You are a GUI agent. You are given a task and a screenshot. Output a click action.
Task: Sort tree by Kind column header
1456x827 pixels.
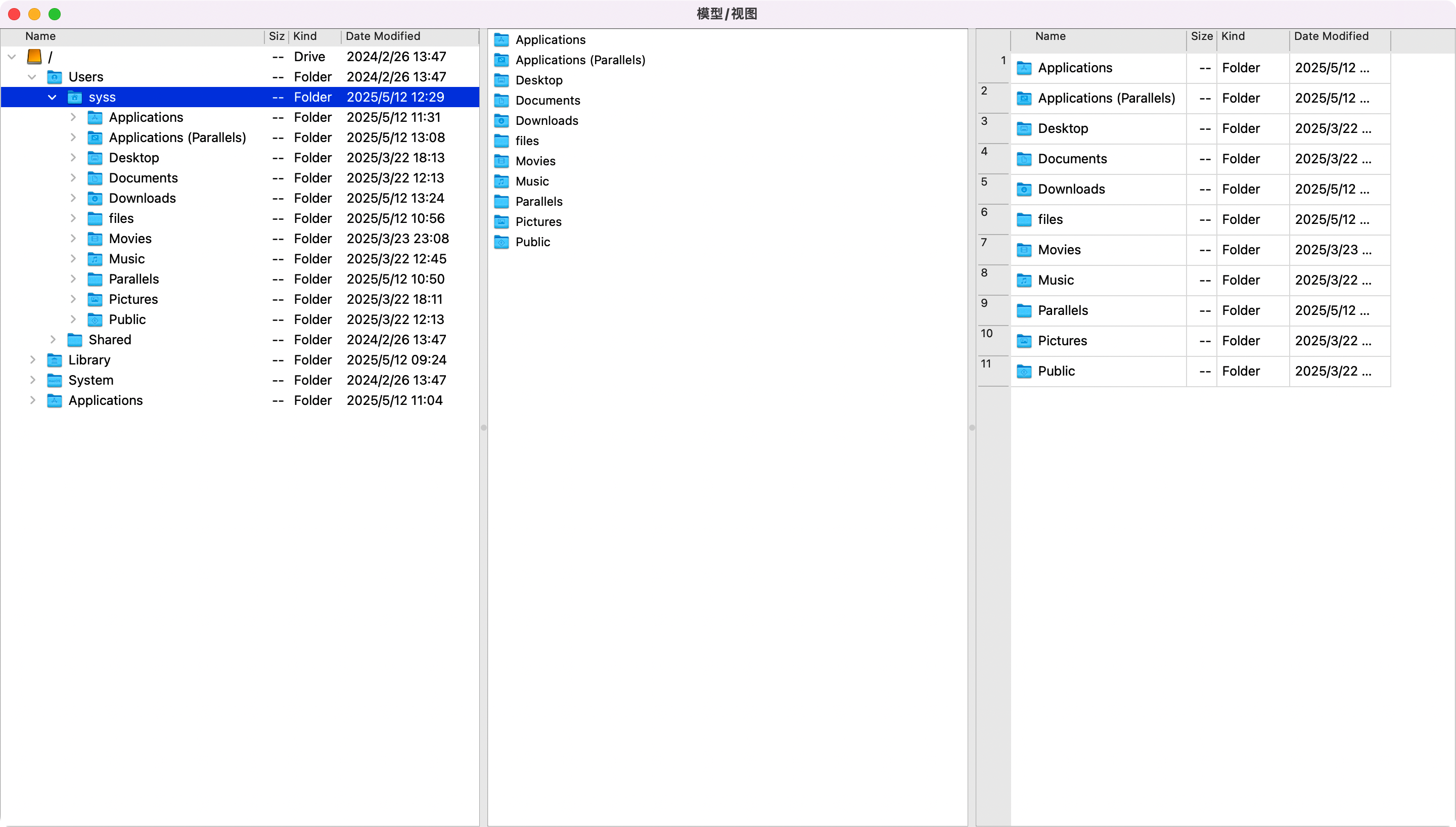[x=315, y=36]
